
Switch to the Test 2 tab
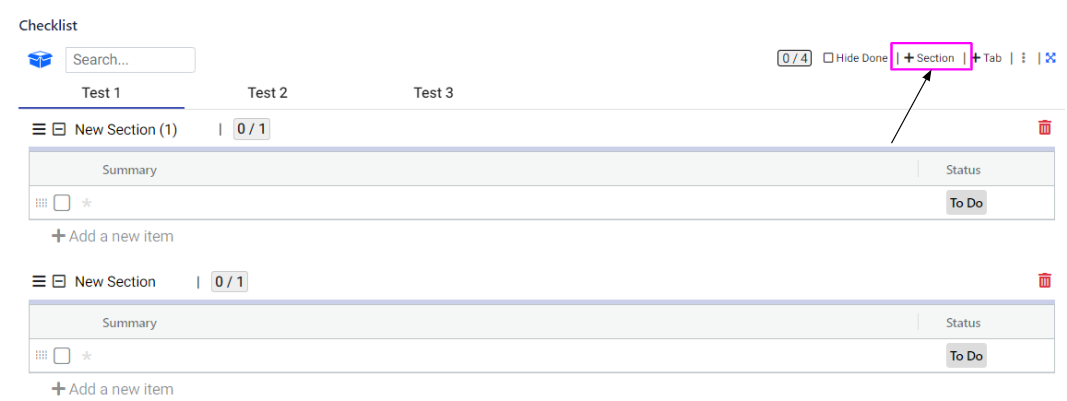click(268, 93)
